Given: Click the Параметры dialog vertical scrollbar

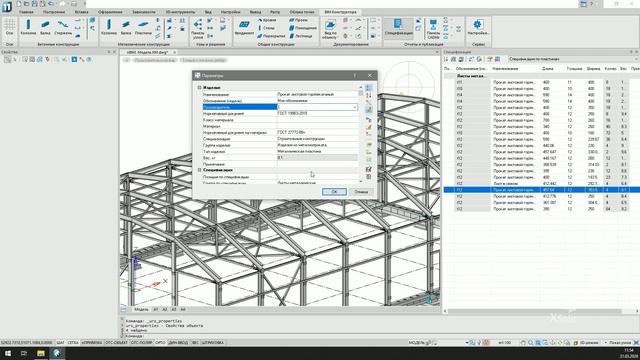Looking at the screenshot, I should point(360,133).
